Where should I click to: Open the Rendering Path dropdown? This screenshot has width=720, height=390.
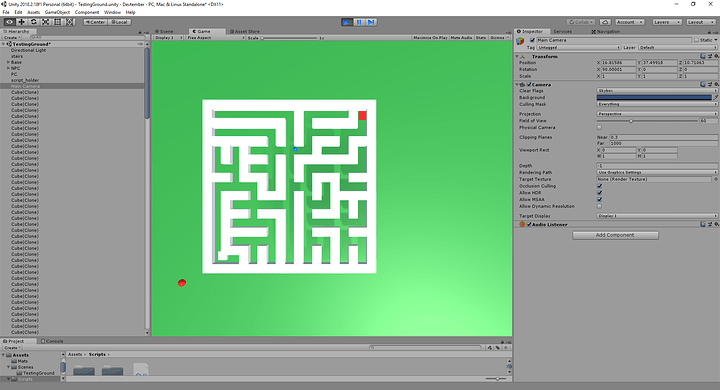click(657, 172)
